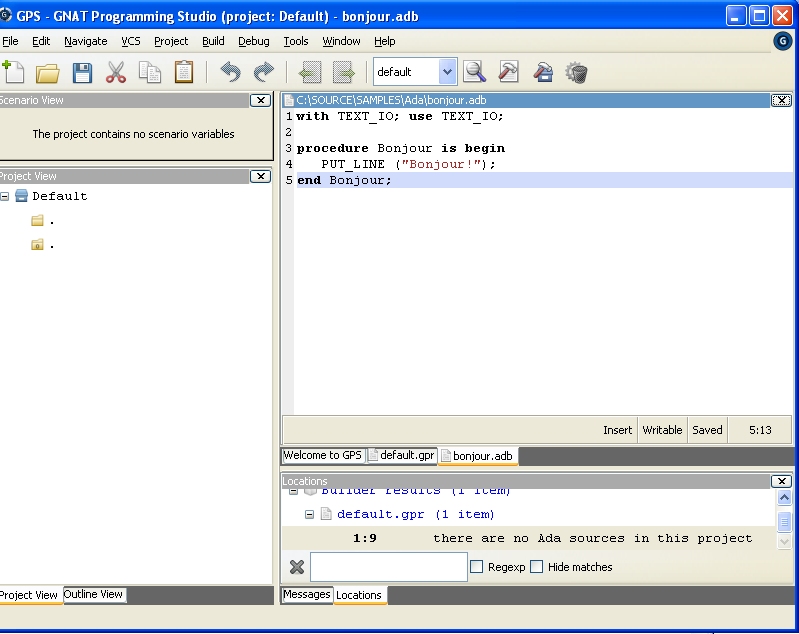Screen dimensions: 799x634
Task: Switch to the Outline View tab
Action: (93, 594)
